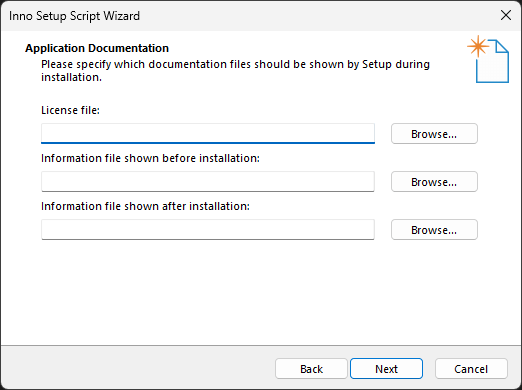The height and width of the screenshot is (390, 522).
Task: Focus the before-installation information file field
Action: point(208,182)
